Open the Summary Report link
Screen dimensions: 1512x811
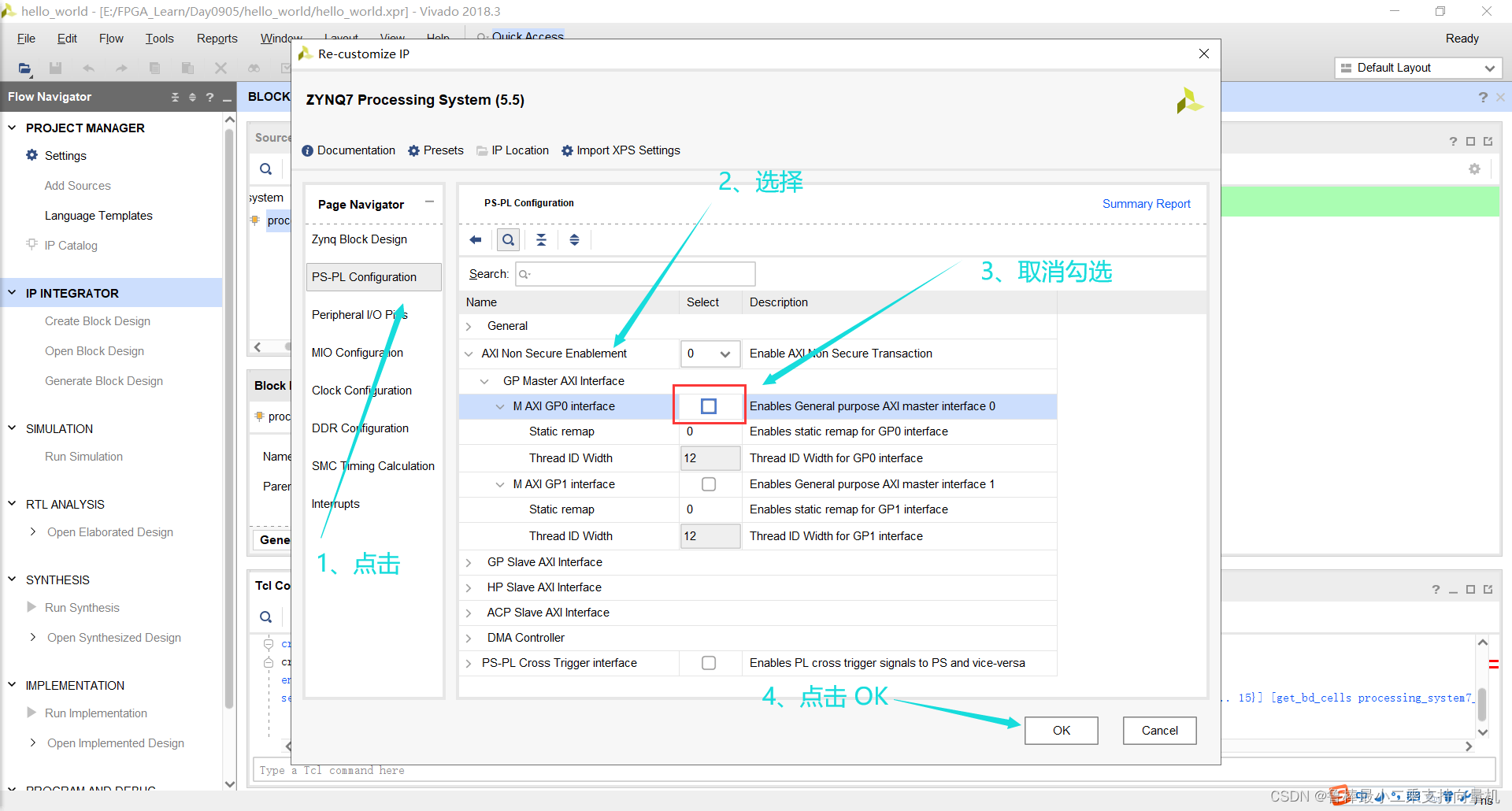click(x=1146, y=204)
